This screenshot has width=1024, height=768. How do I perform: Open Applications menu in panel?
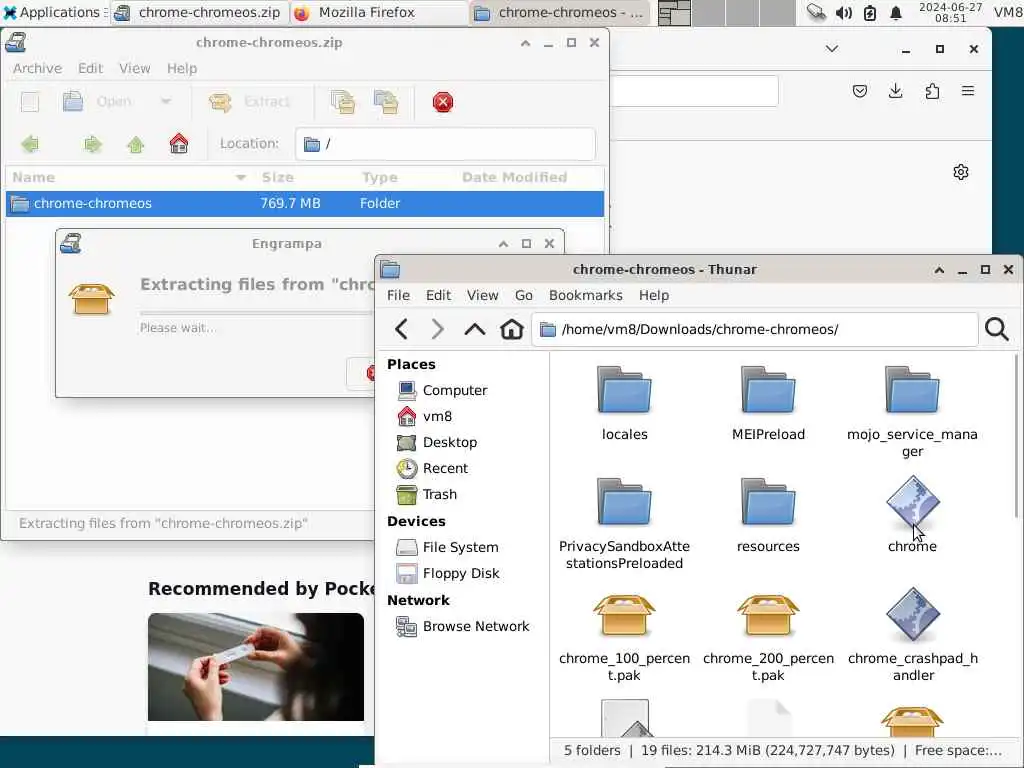52,12
